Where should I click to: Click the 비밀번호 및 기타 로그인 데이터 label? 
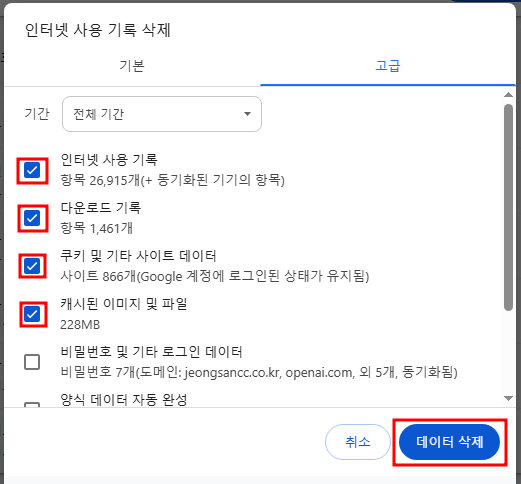151,352
